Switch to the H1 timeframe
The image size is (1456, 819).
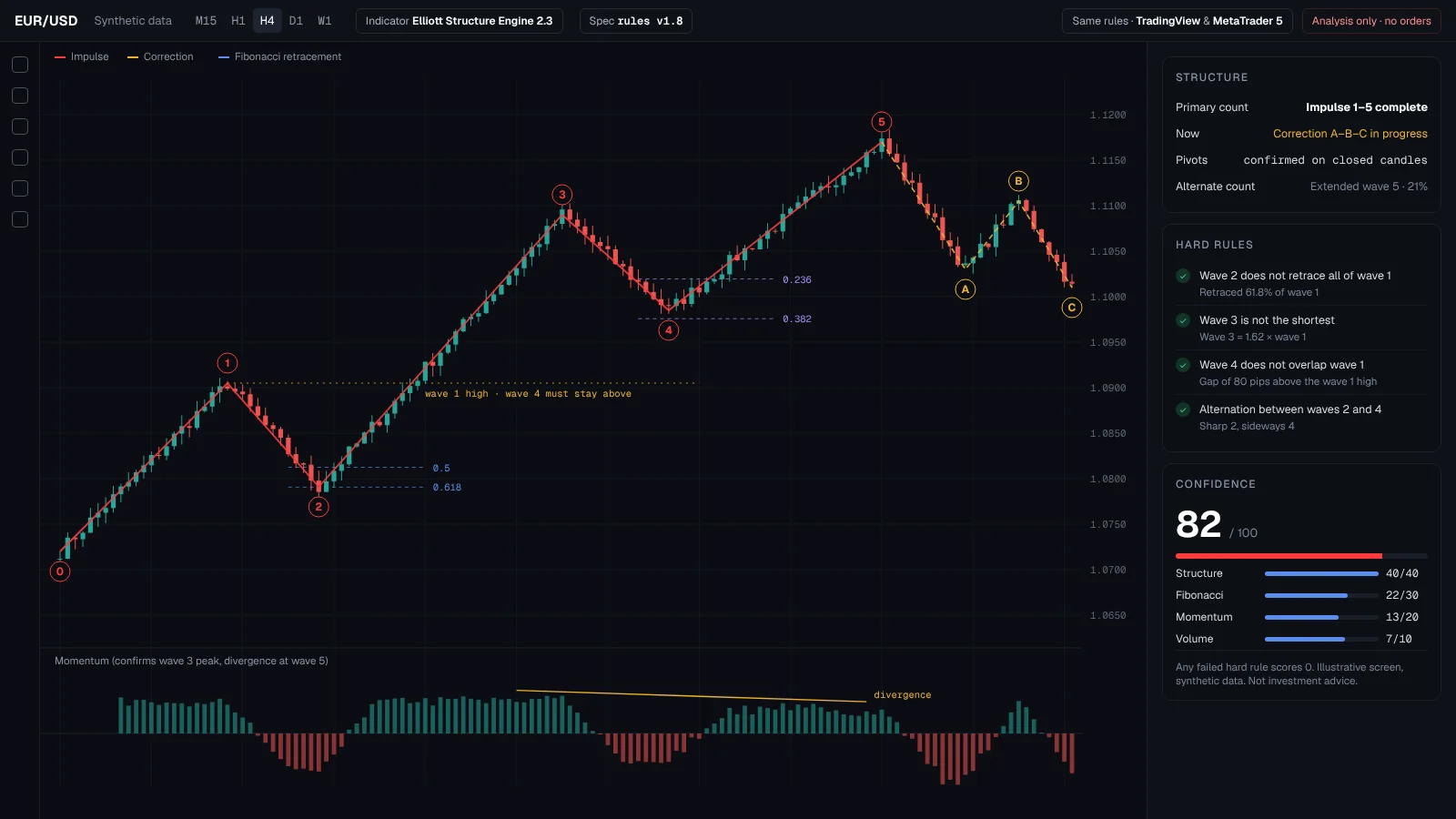tap(238, 21)
